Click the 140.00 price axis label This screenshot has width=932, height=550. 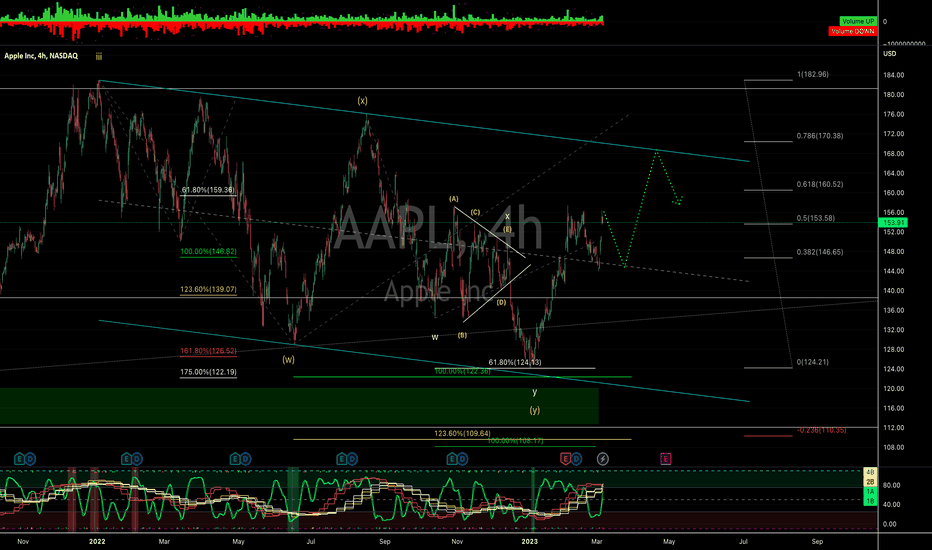(894, 291)
